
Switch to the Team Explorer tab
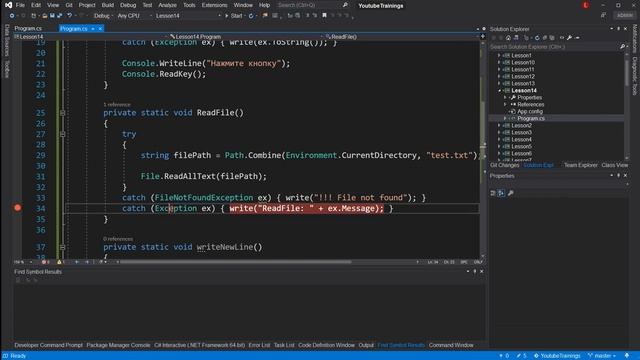580,165
